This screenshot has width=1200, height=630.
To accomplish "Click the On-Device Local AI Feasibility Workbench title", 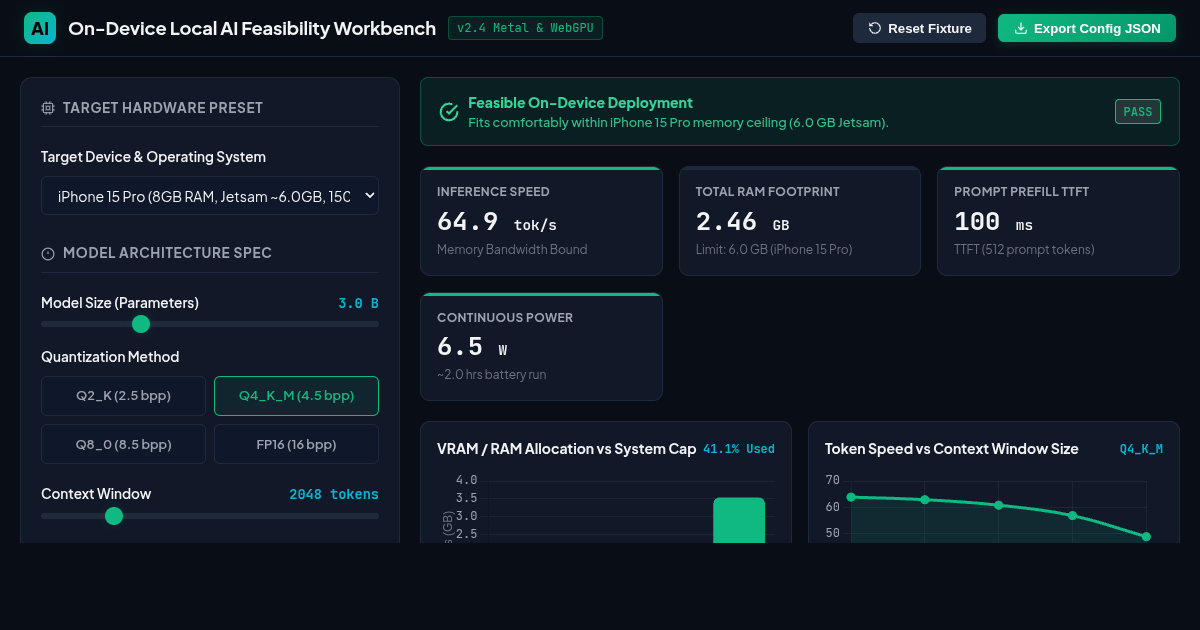I will (252, 28).
